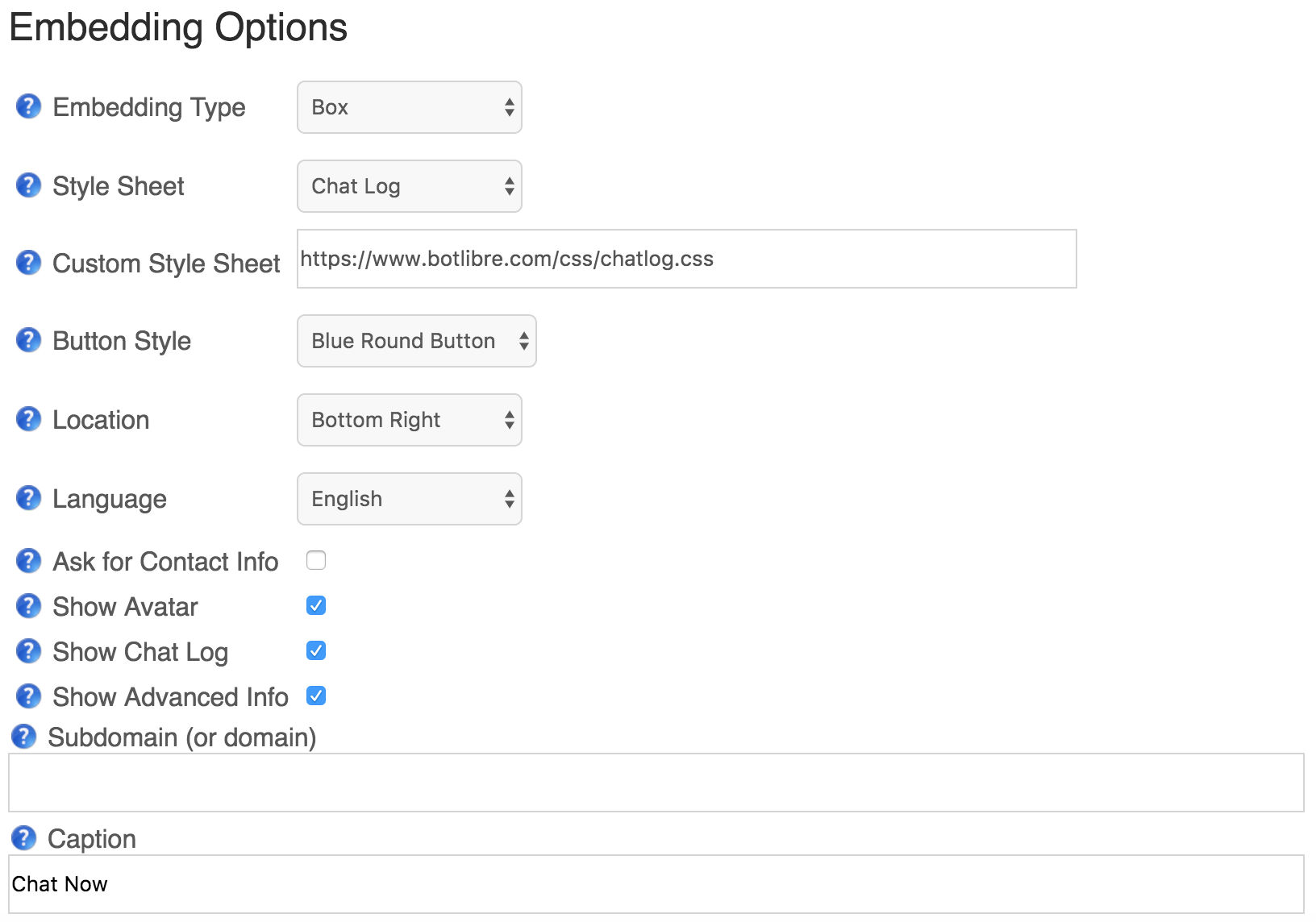Click the Button Style help icon

point(28,340)
